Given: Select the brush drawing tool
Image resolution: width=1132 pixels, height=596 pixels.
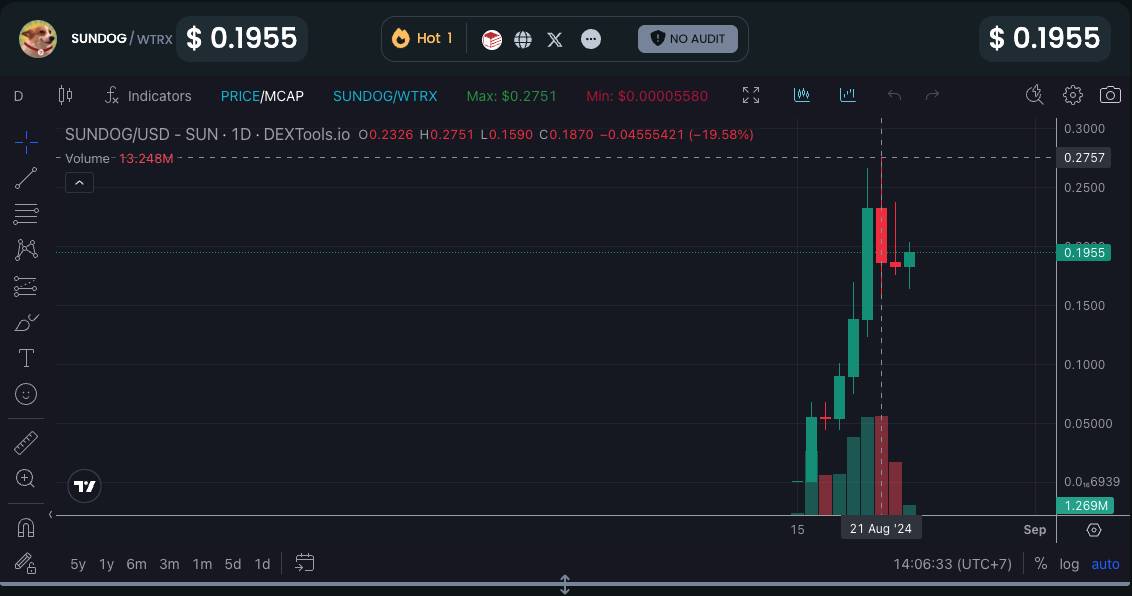Looking at the screenshot, I should (x=26, y=322).
